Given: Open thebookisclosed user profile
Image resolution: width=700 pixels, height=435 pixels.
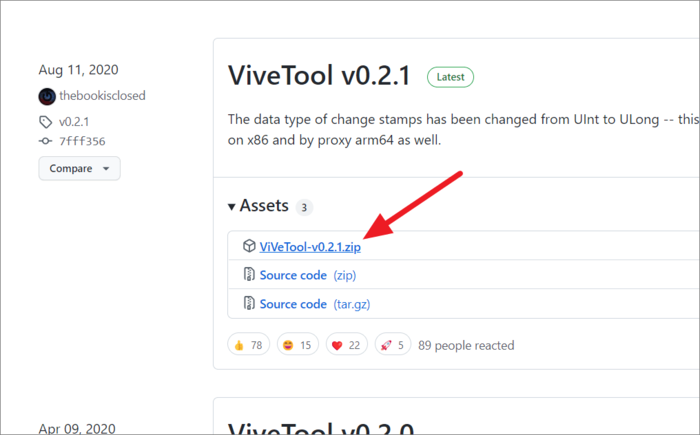Looking at the screenshot, I should [102, 96].
